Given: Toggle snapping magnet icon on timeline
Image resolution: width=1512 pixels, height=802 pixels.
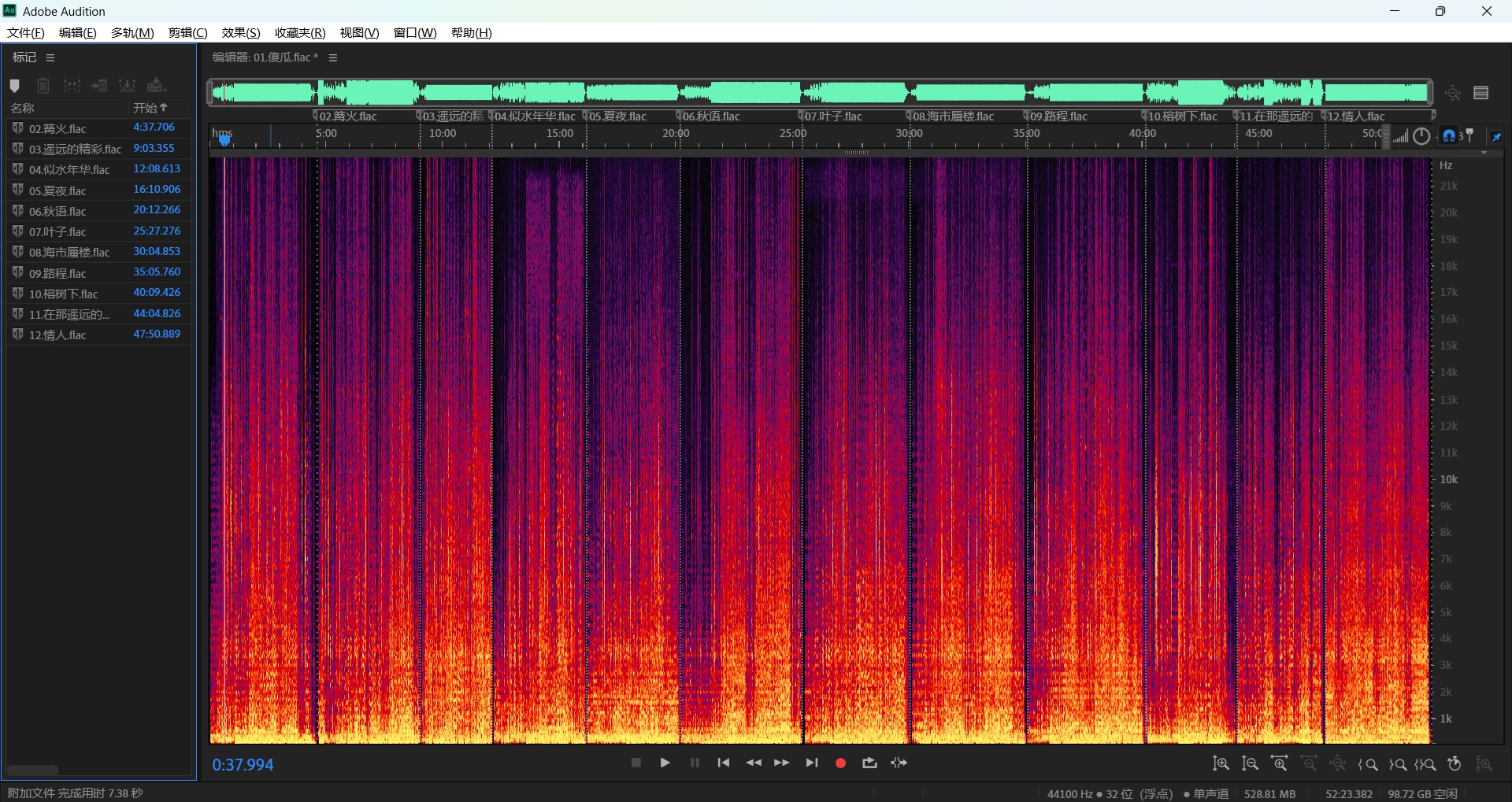Looking at the screenshot, I should 1449,136.
